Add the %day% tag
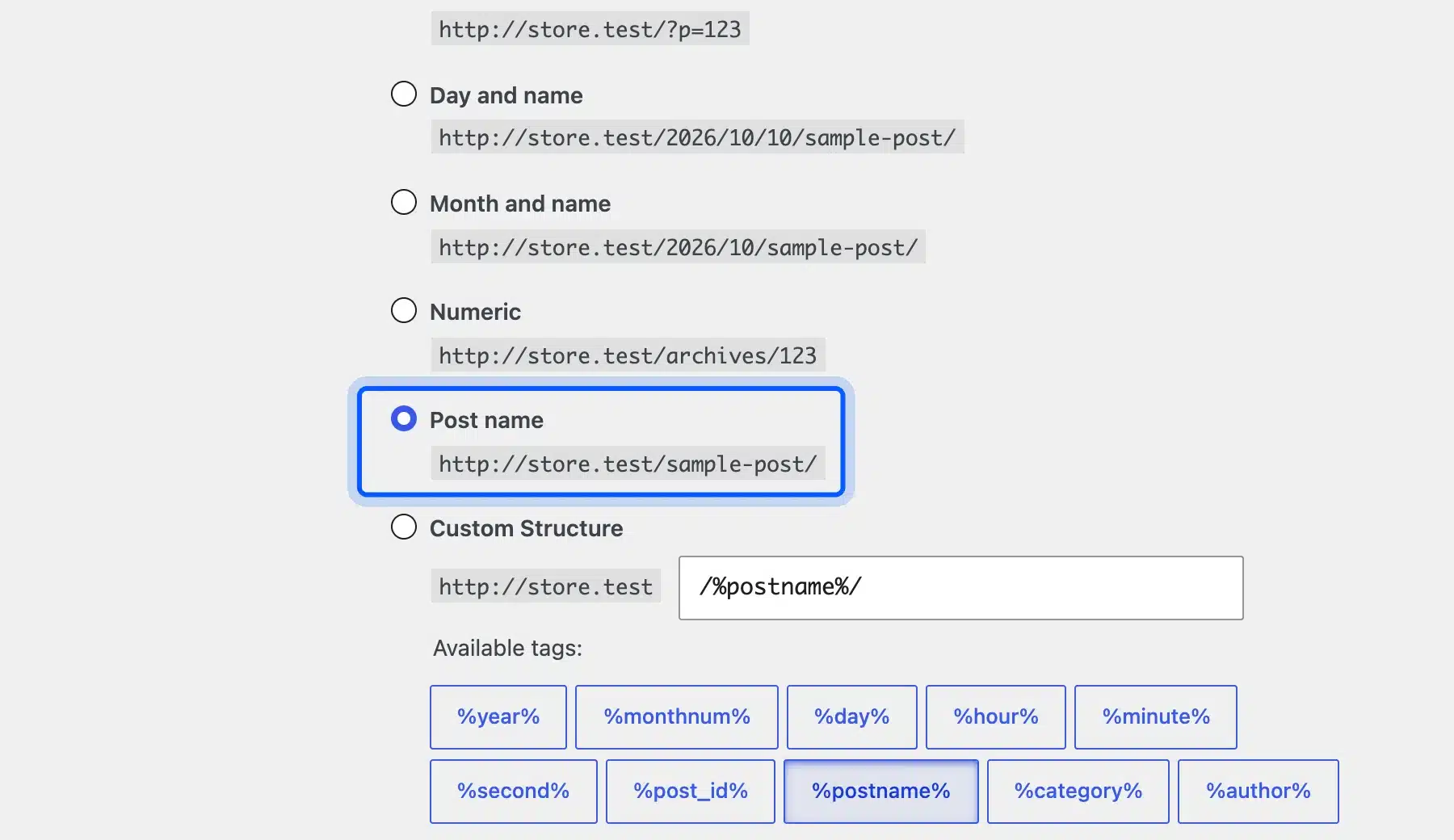Viewport: 1454px width, 840px height. [x=852, y=717]
